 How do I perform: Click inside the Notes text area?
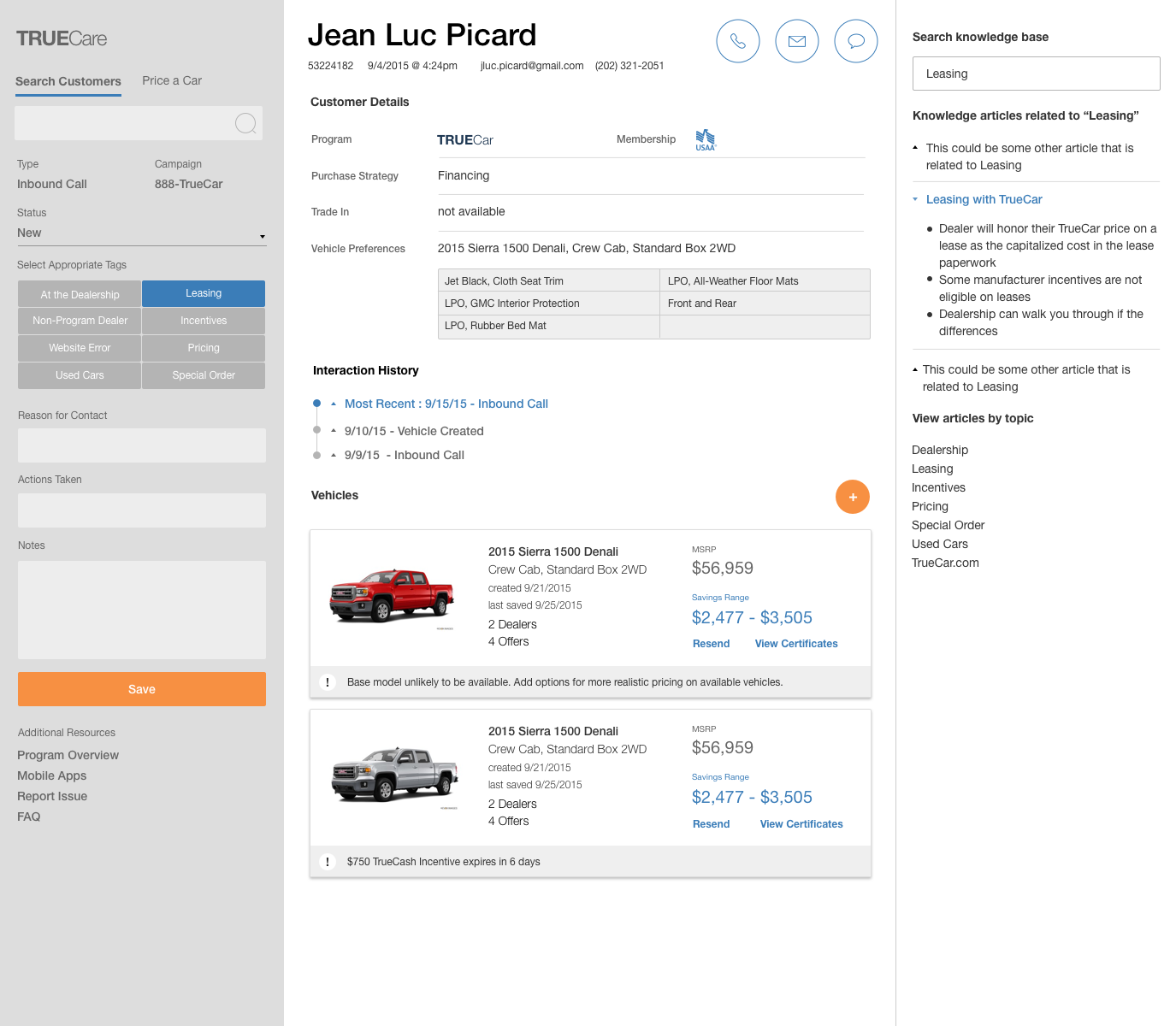pyautogui.click(x=141, y=609)
